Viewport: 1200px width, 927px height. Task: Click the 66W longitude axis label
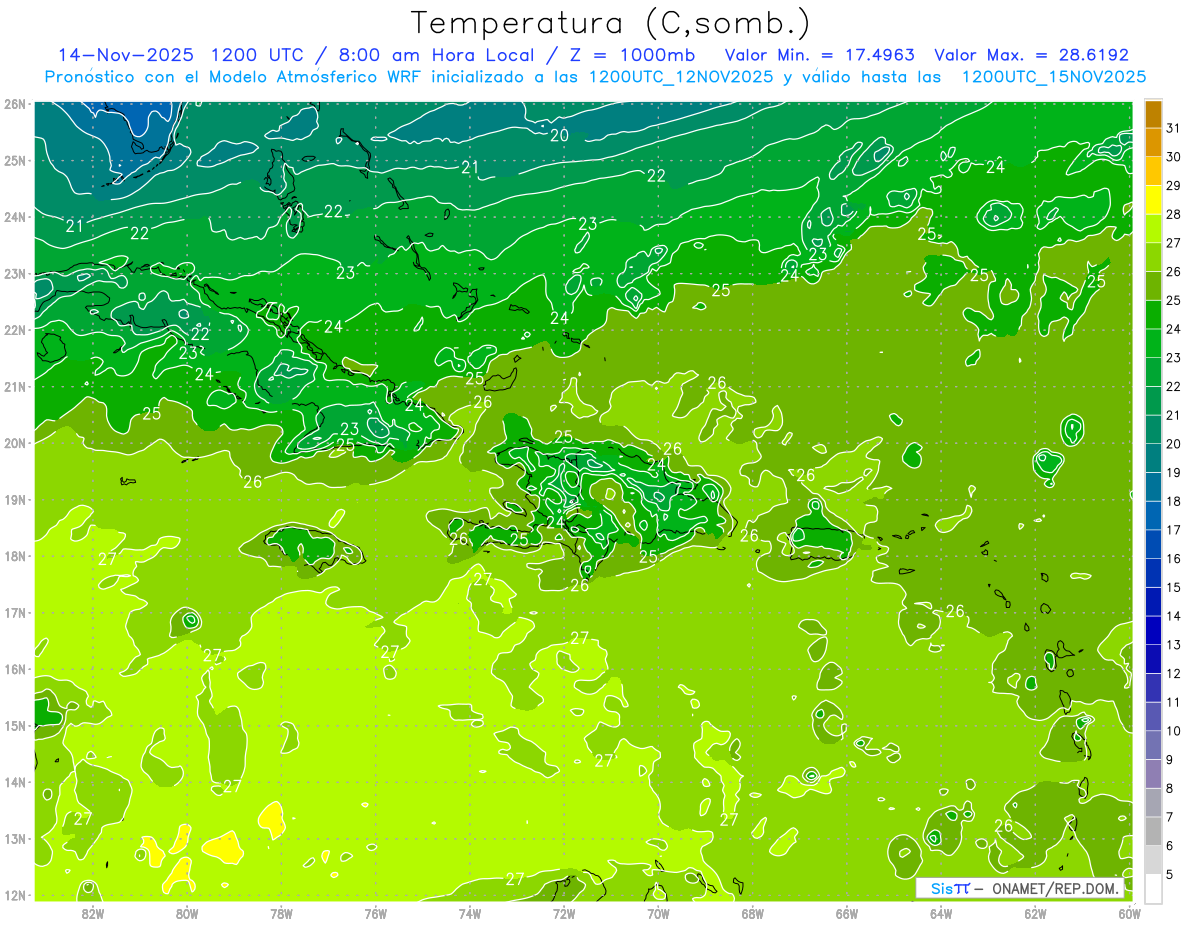[847, 913]
